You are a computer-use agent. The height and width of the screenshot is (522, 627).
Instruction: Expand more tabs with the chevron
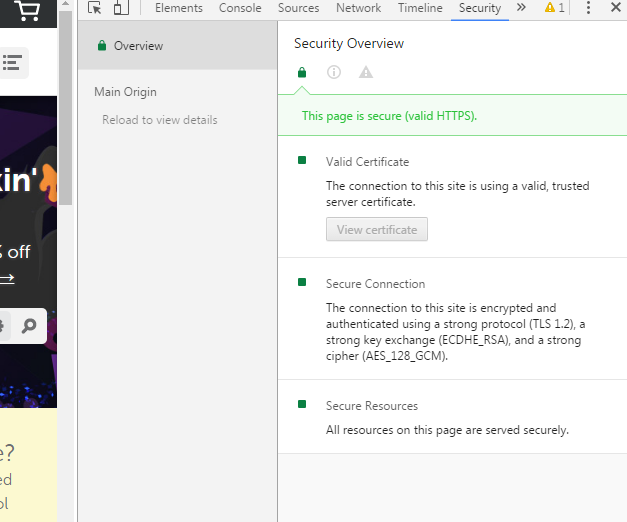click(x=521, y=7)
